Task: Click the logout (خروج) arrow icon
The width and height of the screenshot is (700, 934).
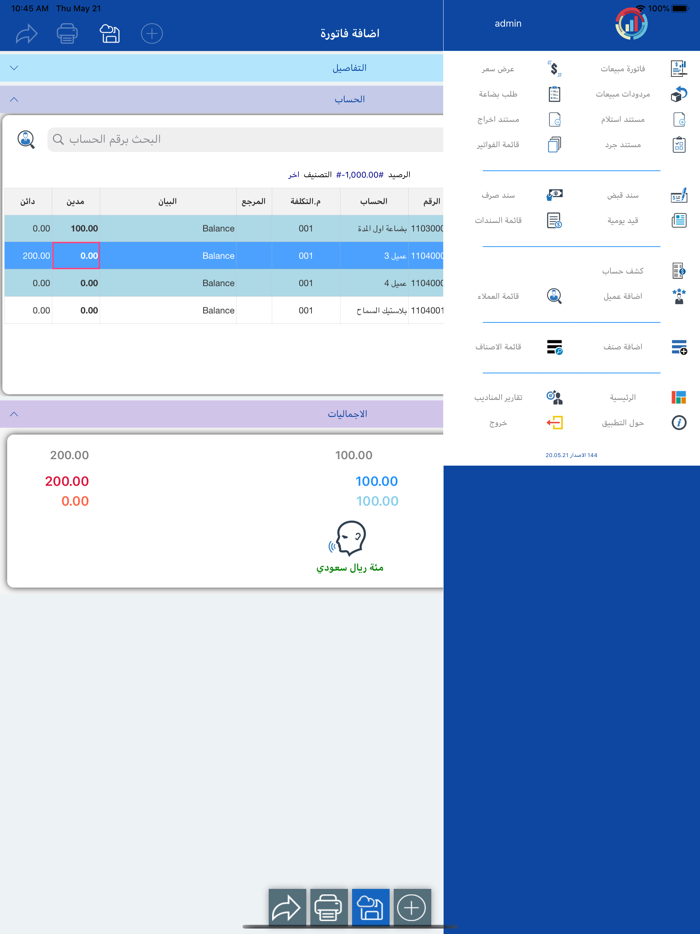Action: 555,423
